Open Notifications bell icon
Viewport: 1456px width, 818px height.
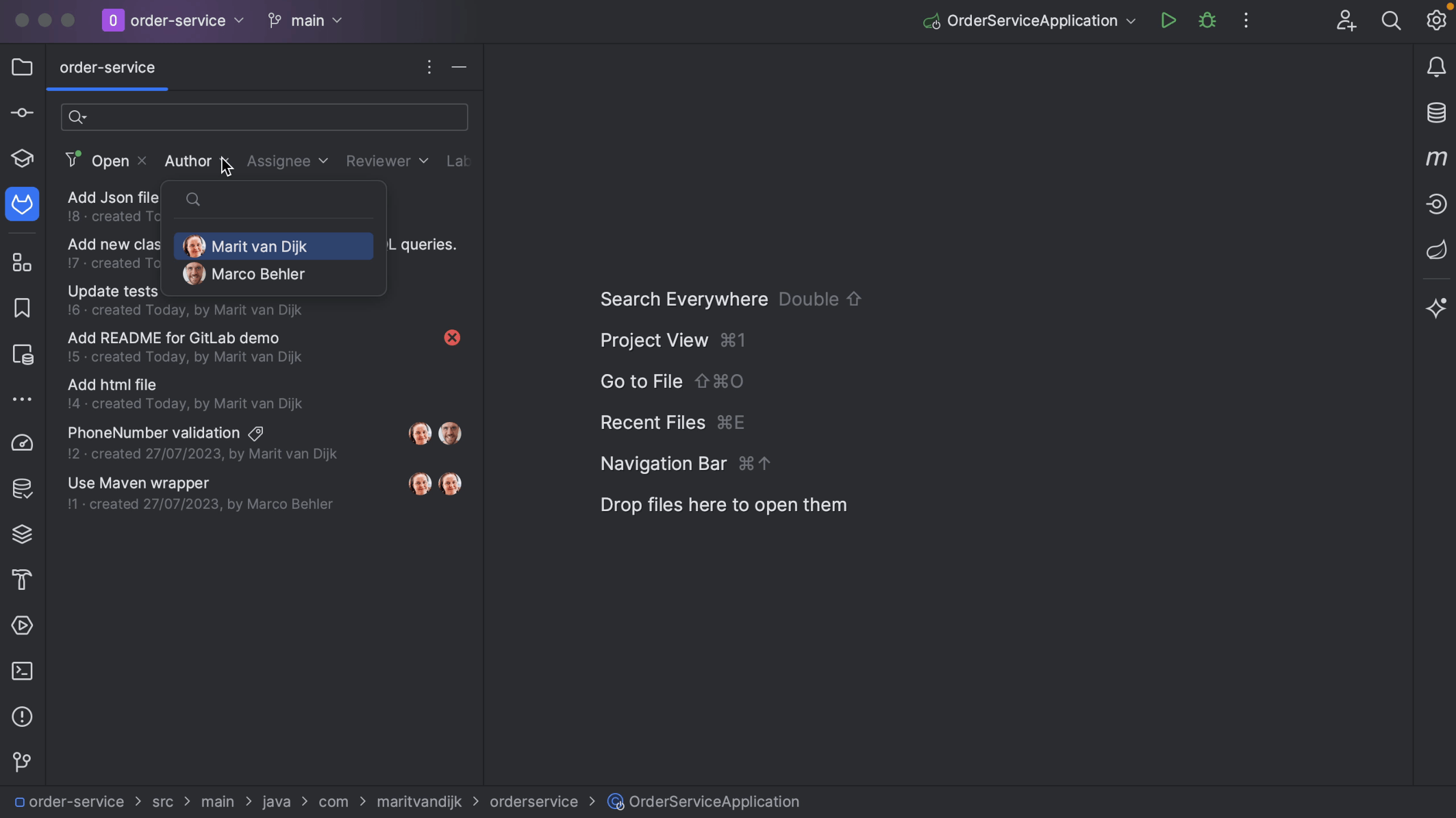click(x=1436, y=67)
